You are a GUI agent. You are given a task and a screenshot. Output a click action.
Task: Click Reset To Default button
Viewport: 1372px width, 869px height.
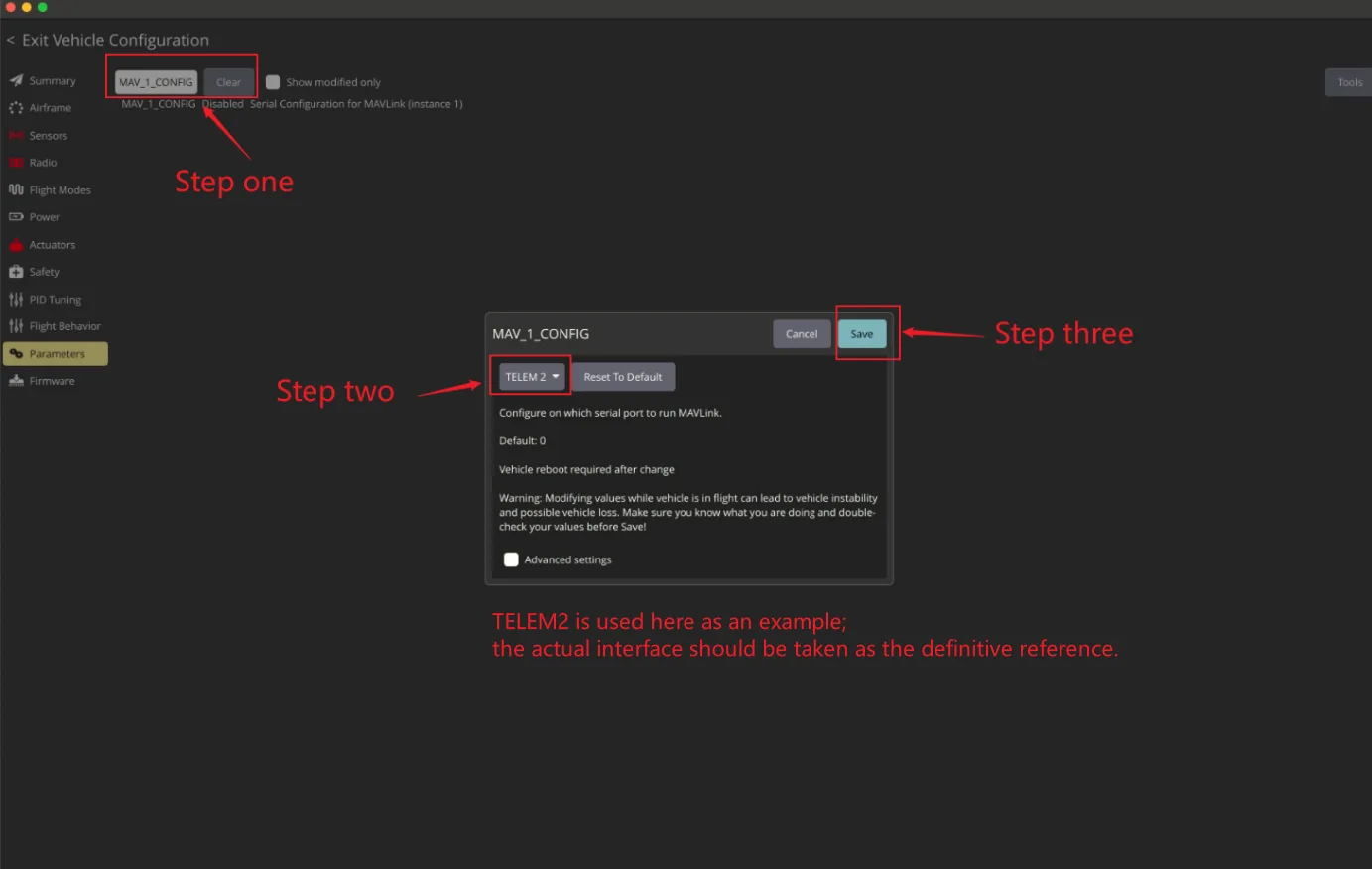(623, 377)
